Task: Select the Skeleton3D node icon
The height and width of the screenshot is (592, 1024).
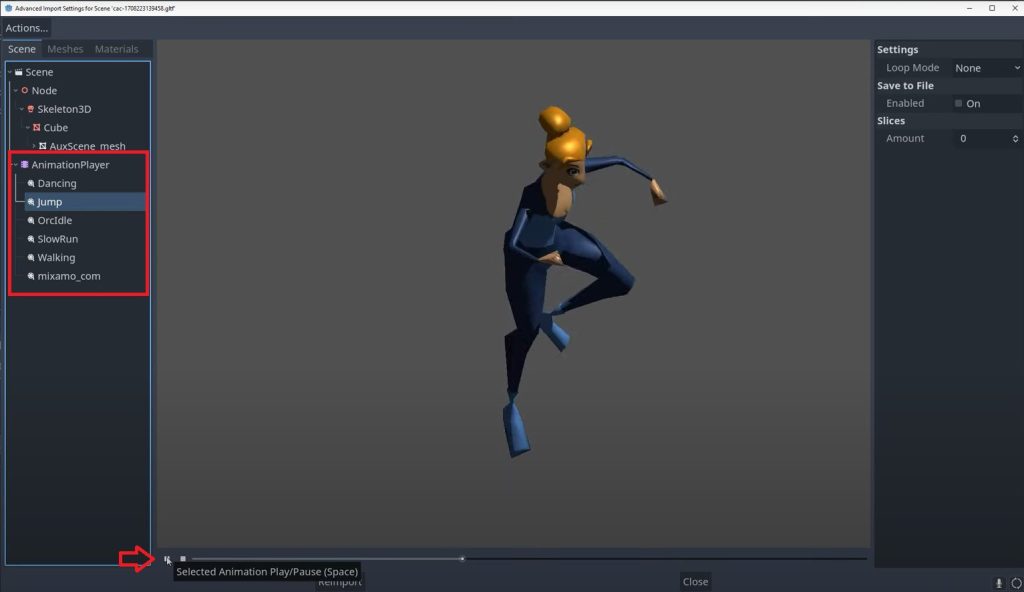Action: 29,109
